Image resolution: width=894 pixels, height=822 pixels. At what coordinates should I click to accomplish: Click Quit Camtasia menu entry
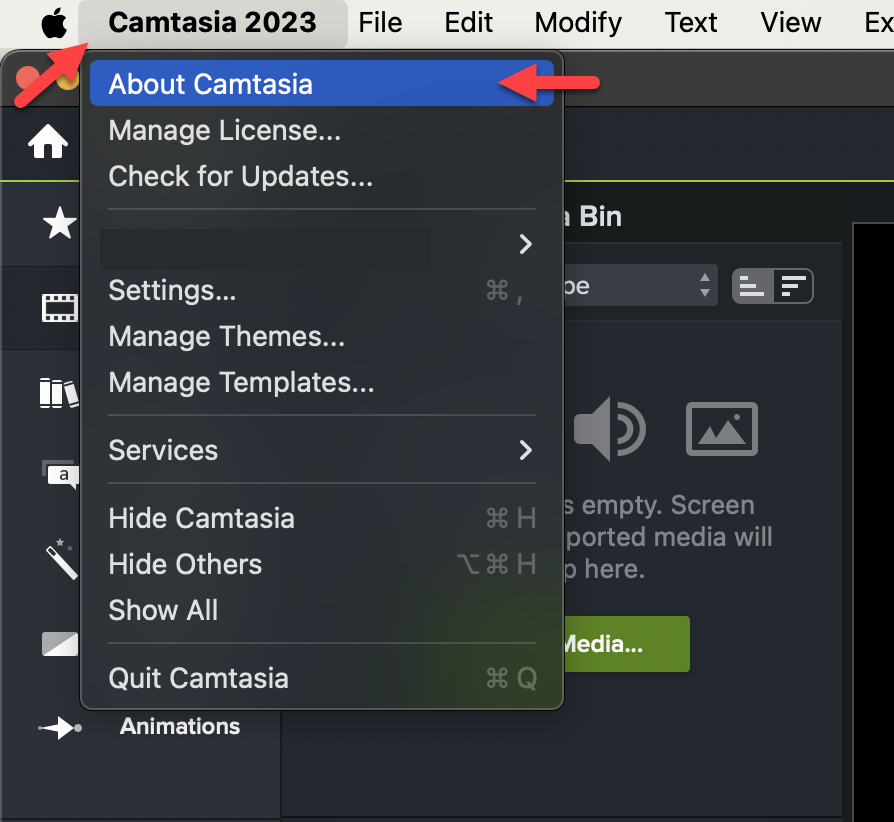tap(198, 678)
